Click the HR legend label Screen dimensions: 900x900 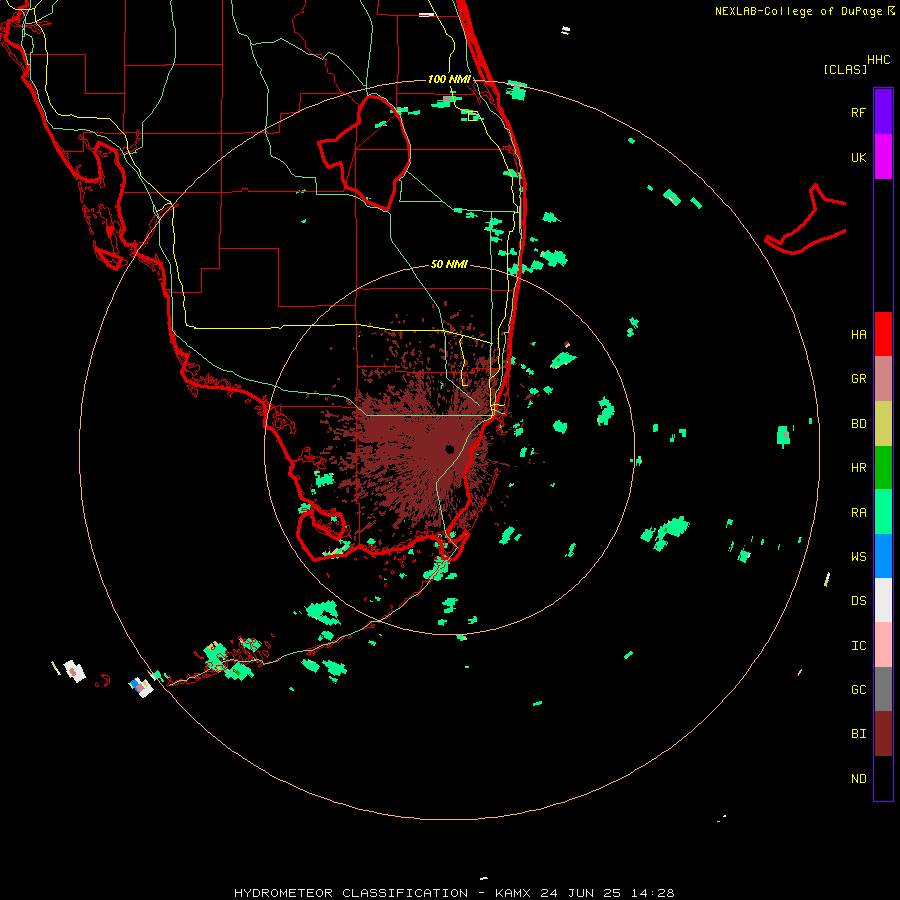coord(858,468)
